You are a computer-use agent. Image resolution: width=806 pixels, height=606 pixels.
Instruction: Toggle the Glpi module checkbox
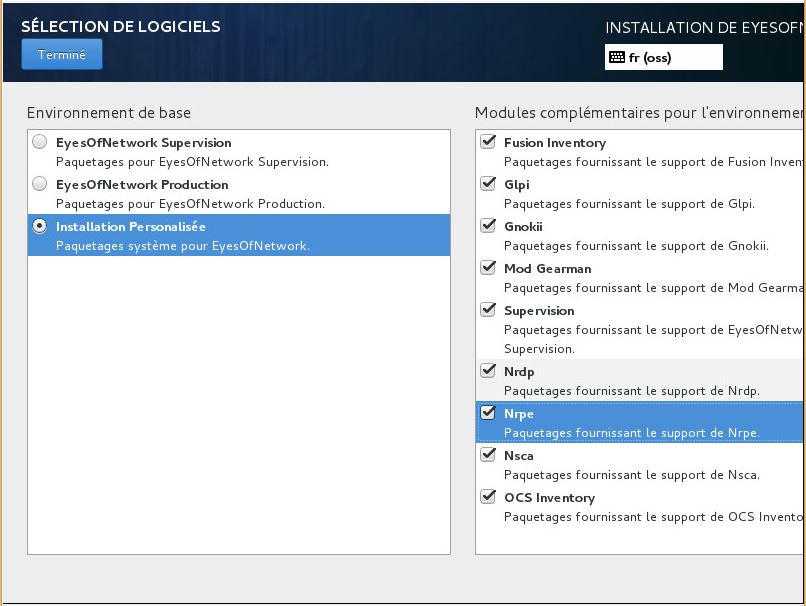point(488,183)
